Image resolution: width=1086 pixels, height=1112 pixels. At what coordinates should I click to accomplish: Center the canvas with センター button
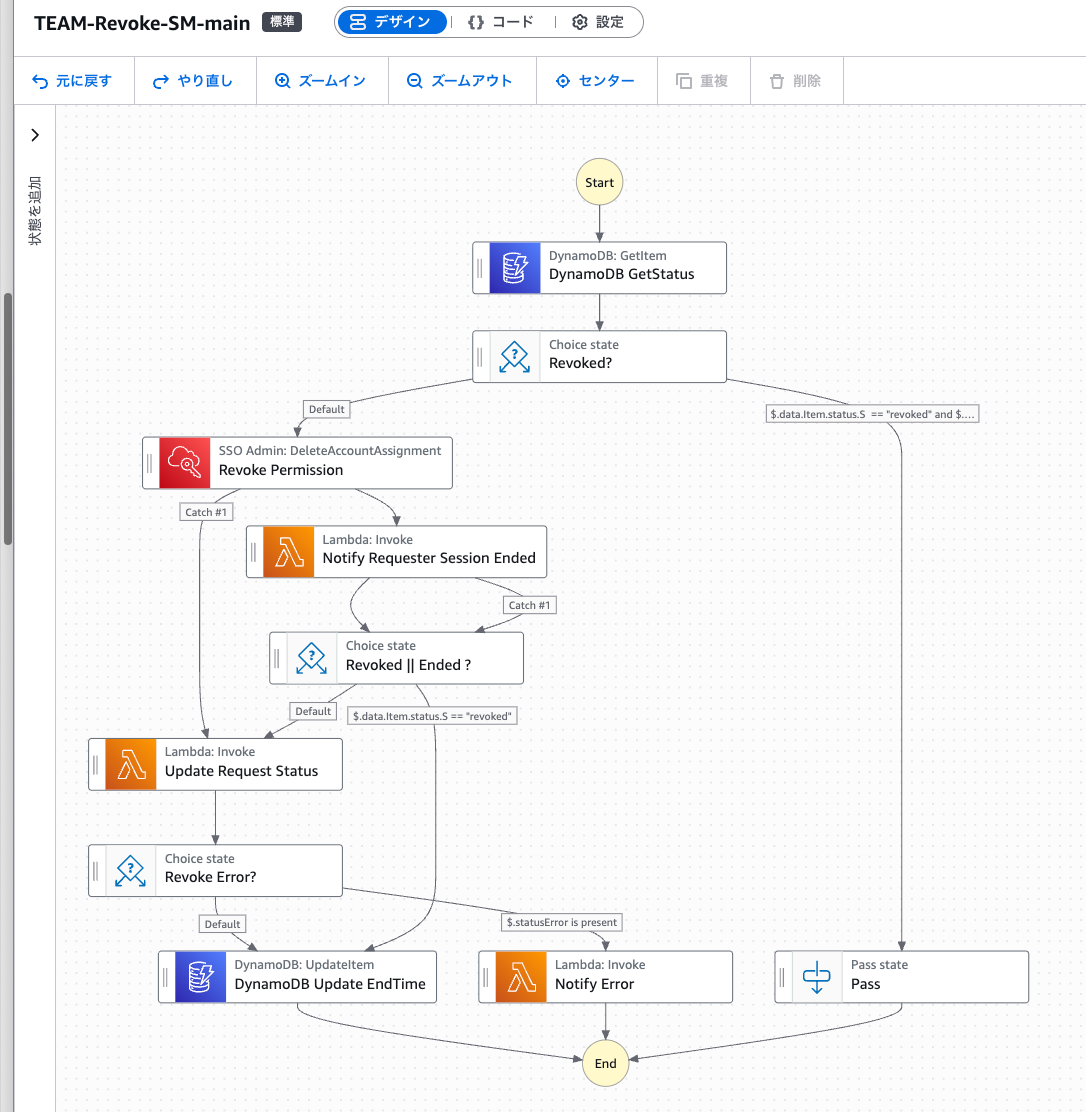[x=595, y=81]
